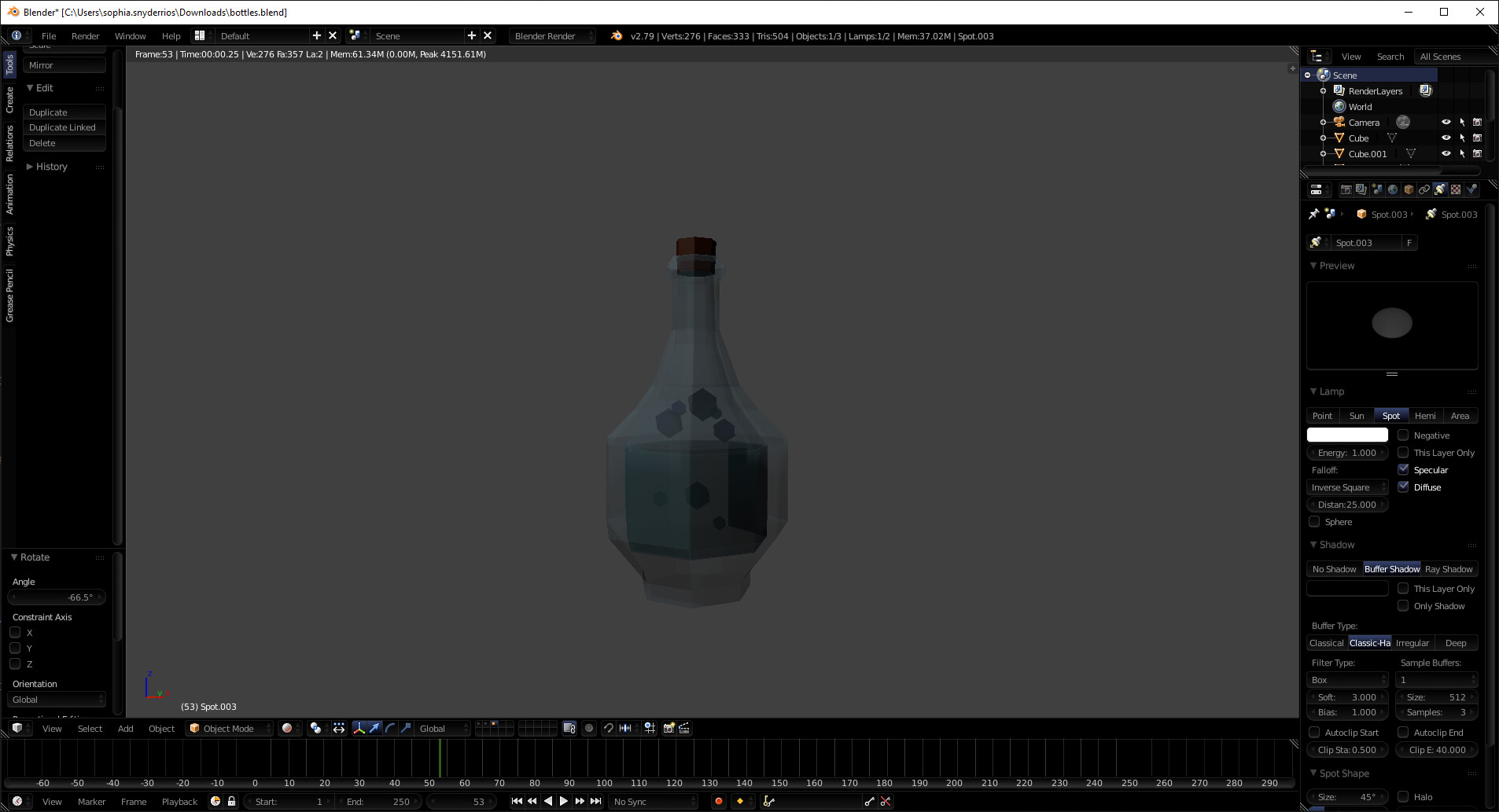Open the Render properties camera icon
The image size is (1499, 812).
pos(1346,189)
